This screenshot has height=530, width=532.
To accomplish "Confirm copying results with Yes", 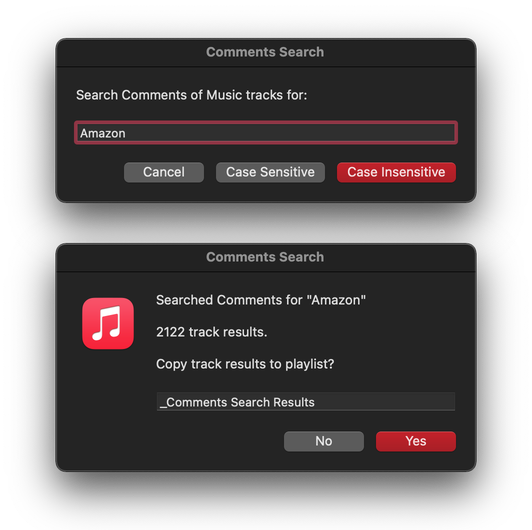I will click(x=416, y=441).
